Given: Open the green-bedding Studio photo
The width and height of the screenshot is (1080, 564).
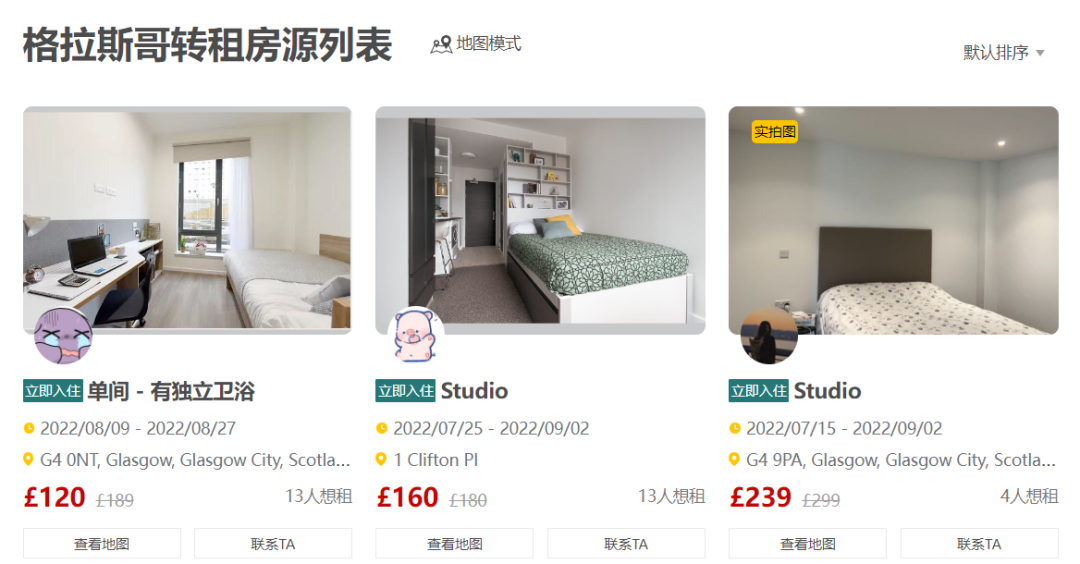Looking at the screenshot, I should pos(540,220).
